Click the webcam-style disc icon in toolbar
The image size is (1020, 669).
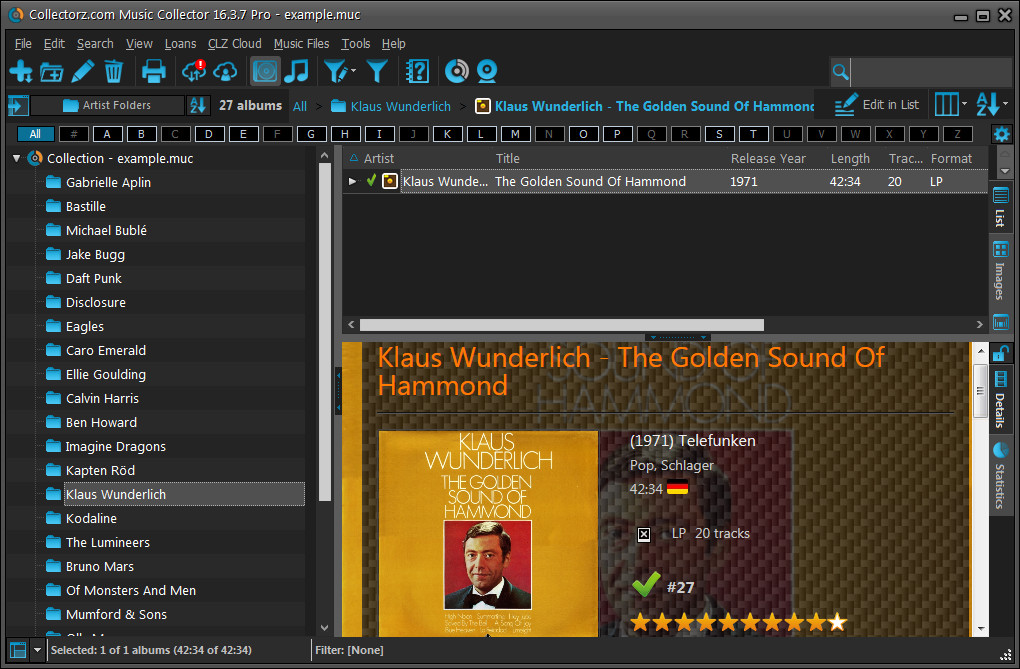coord(487,71)
